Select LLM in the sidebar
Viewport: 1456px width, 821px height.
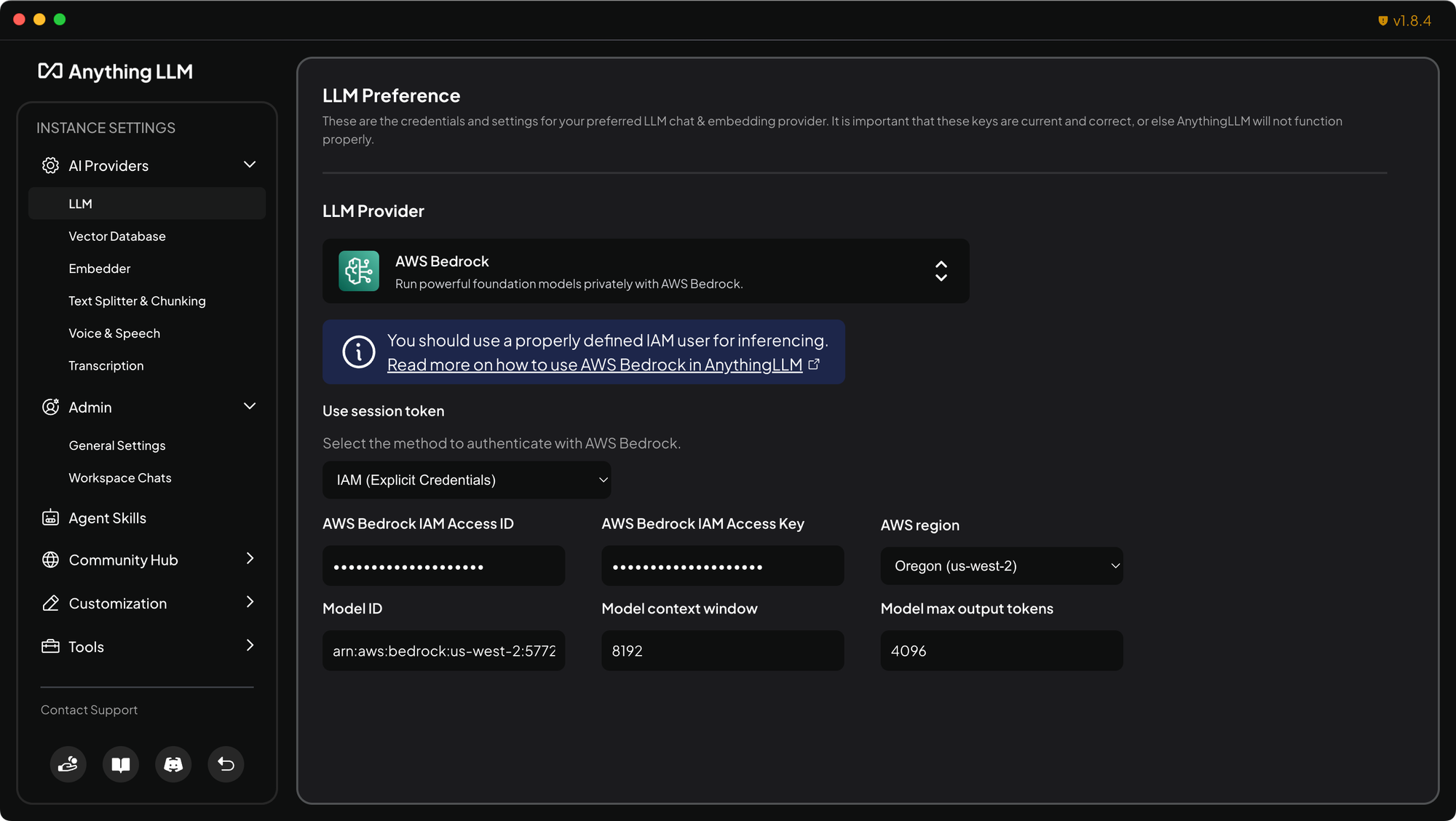tap(147, 204)
